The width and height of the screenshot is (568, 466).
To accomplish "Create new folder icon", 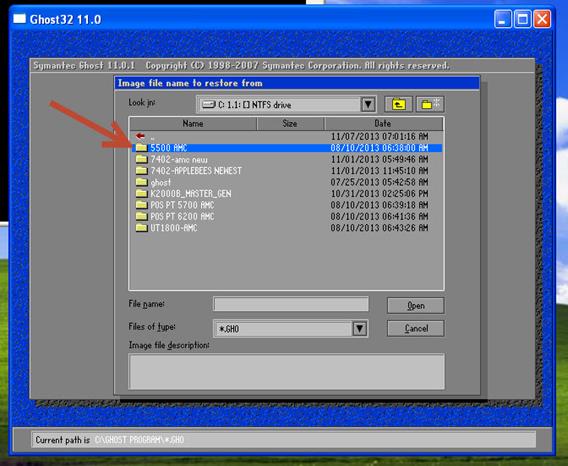I will click(430, 104).
